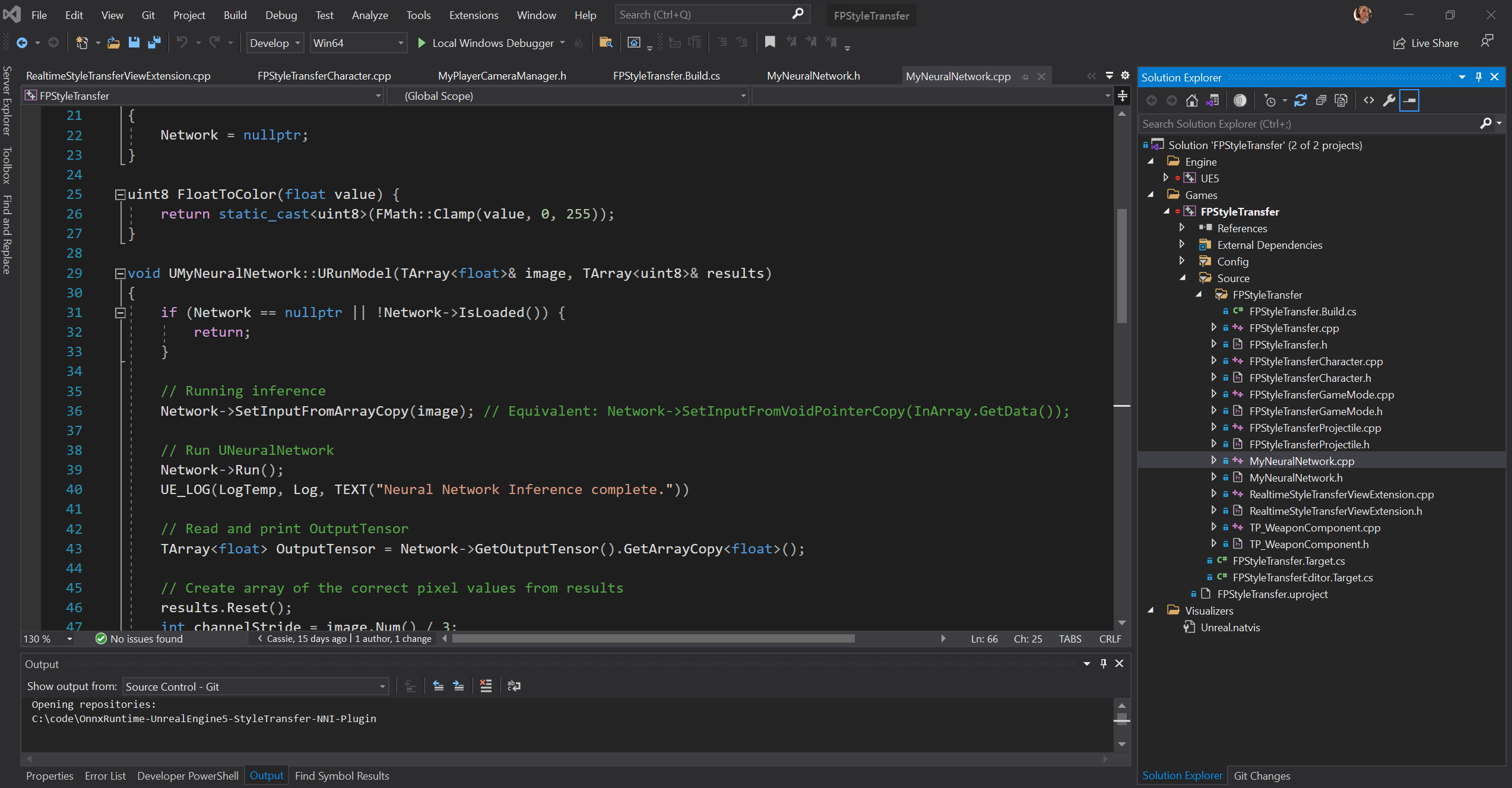Image resolution: width=1512 pixels, height=788 pixels.
Task: Click the View Code angle-brackets icon
Action: [x=1369, y=100]
